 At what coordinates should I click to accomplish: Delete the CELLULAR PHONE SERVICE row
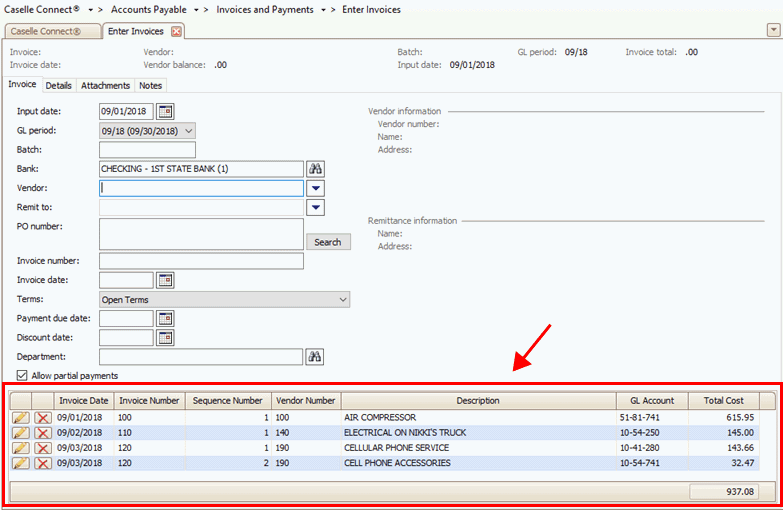click(43, 448)
